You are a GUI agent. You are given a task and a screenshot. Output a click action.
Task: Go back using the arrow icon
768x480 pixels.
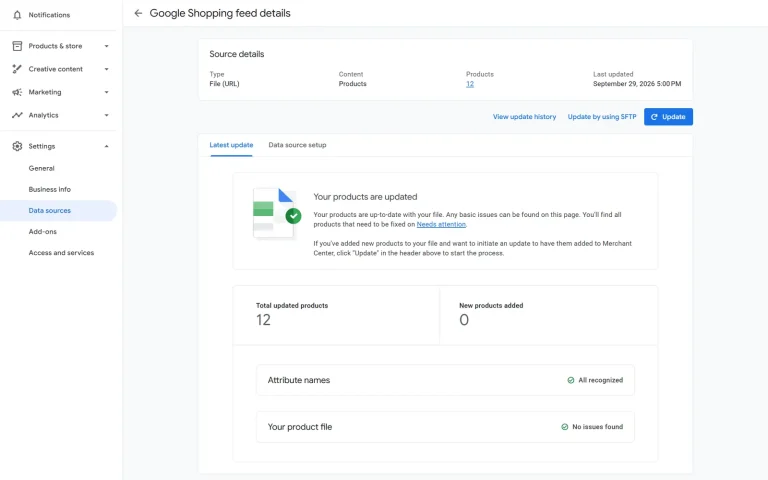138,13
